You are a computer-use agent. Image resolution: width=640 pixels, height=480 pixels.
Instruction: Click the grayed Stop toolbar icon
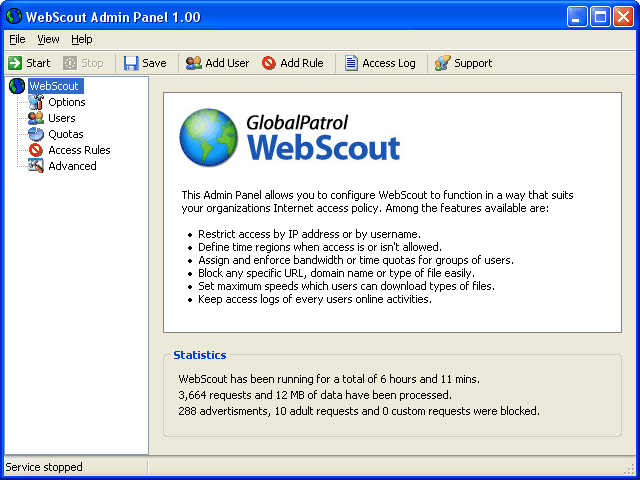pos(70,63)
